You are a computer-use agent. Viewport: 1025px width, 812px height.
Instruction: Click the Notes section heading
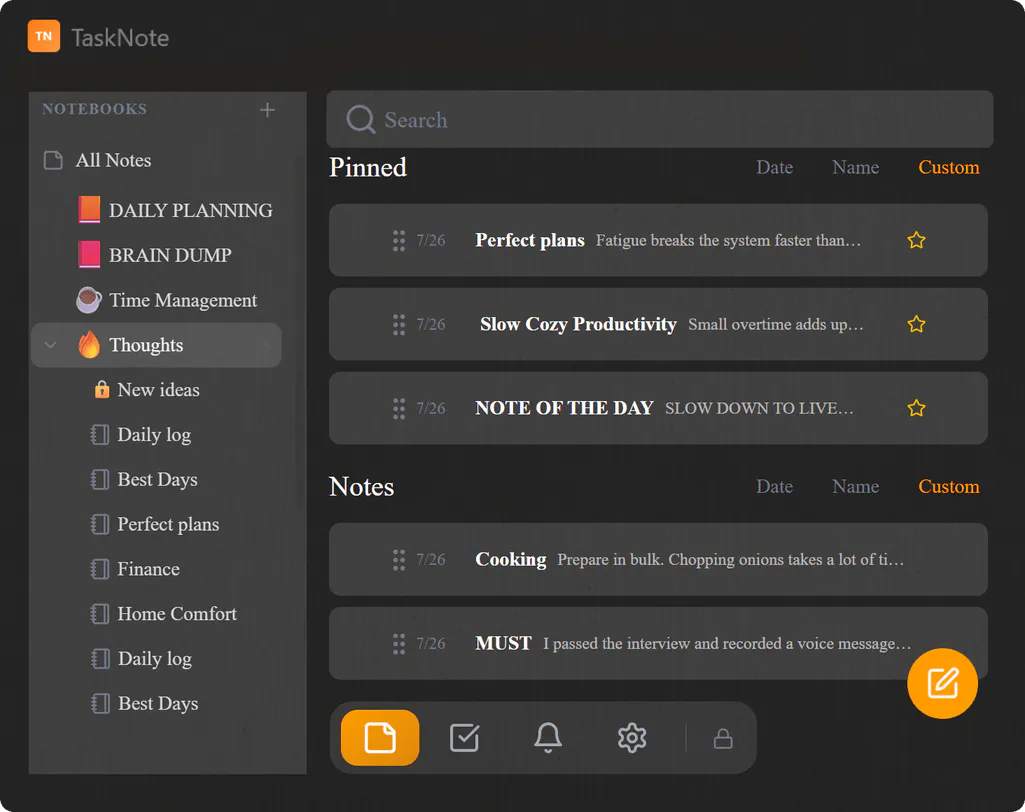pos(361,487)
